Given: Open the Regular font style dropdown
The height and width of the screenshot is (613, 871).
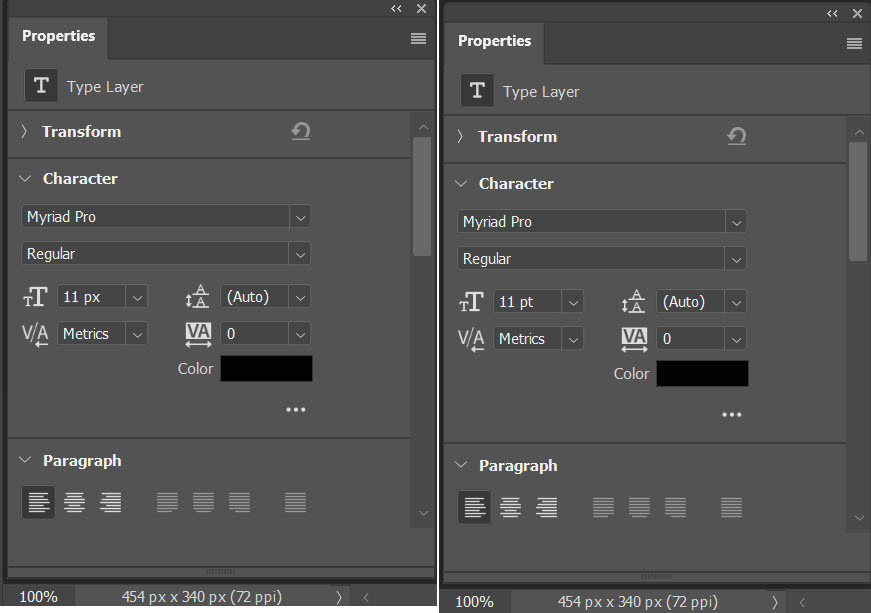Looking at the screenshot, I should coord(300,254).
